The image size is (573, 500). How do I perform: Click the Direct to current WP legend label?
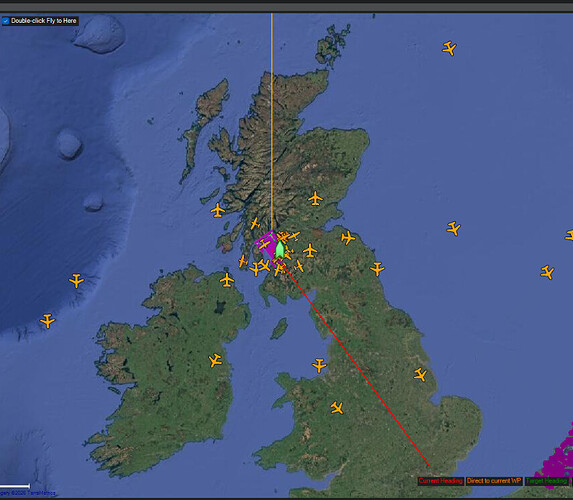(494, 481)
